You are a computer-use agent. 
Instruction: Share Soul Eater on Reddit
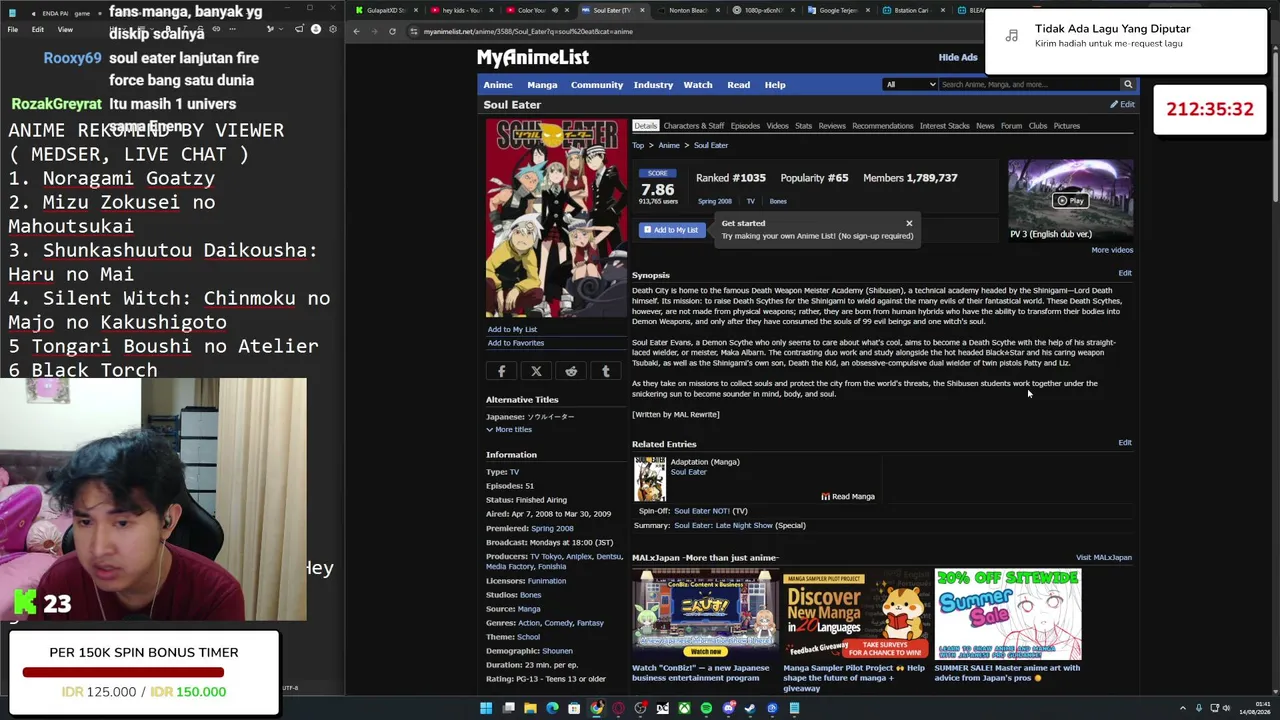(571, 371)
